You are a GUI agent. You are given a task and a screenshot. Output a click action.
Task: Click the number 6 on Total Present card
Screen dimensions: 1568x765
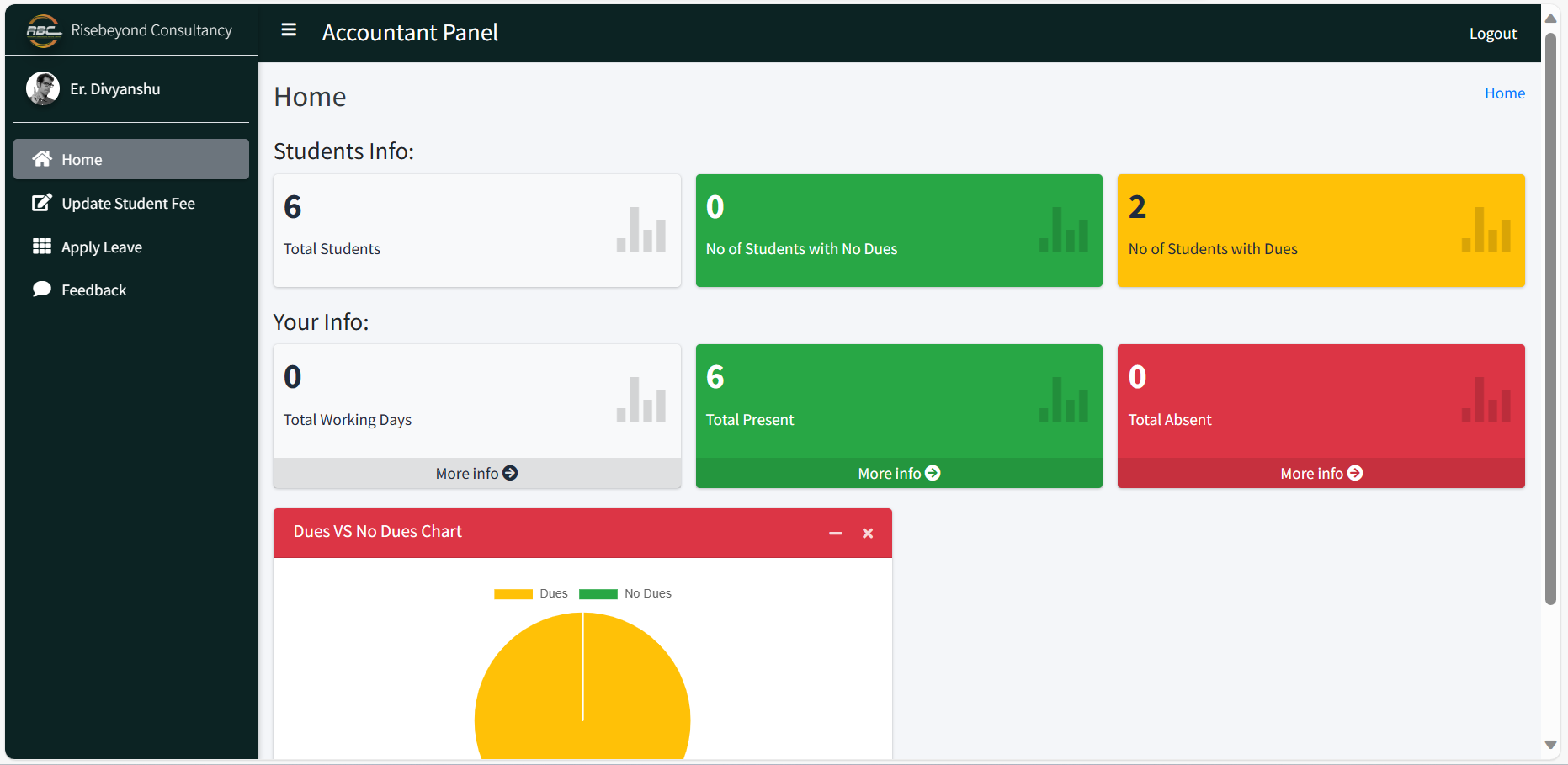click(715, 377)
